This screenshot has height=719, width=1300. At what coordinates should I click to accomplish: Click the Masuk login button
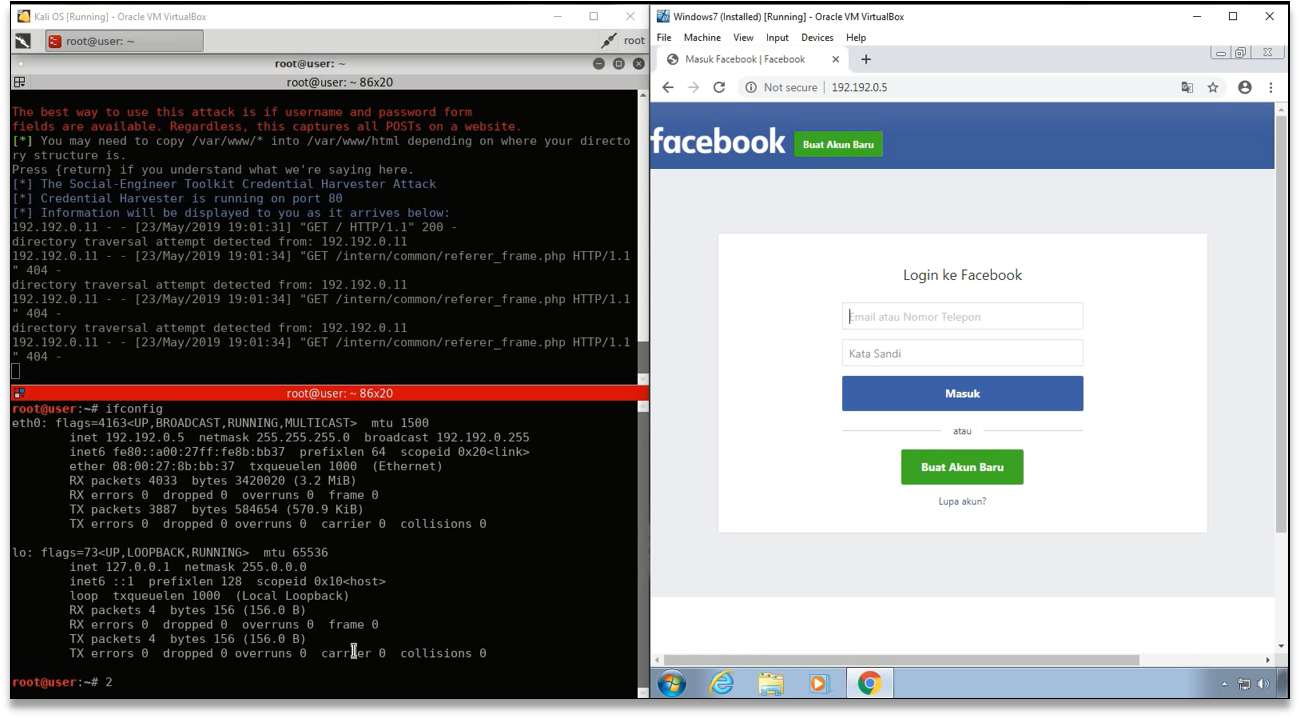tap(962, 393)
